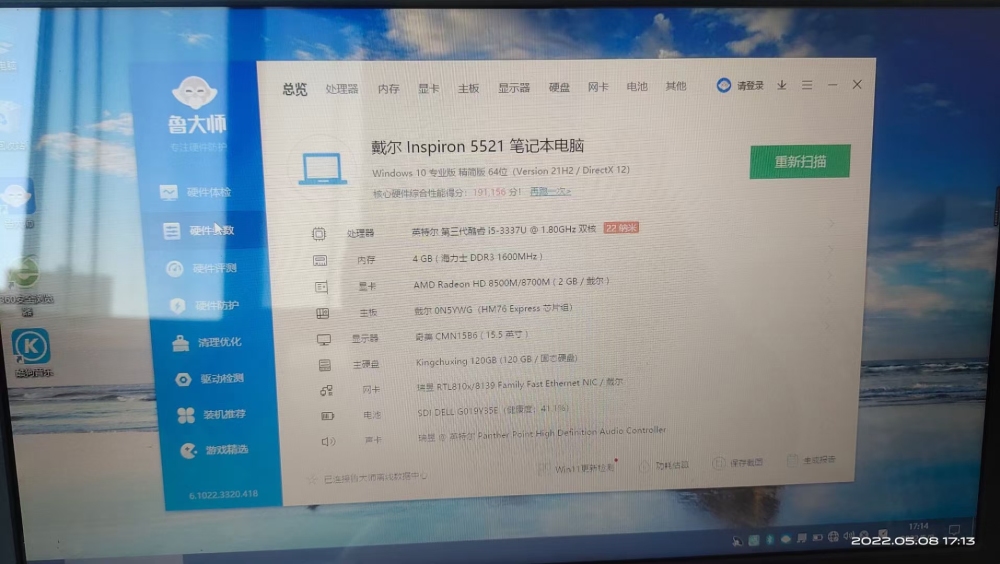Screen dimensions: 1000x564
Task: Click the 生成报告 button
Action: pyautogui.click(x=812, y=460)
